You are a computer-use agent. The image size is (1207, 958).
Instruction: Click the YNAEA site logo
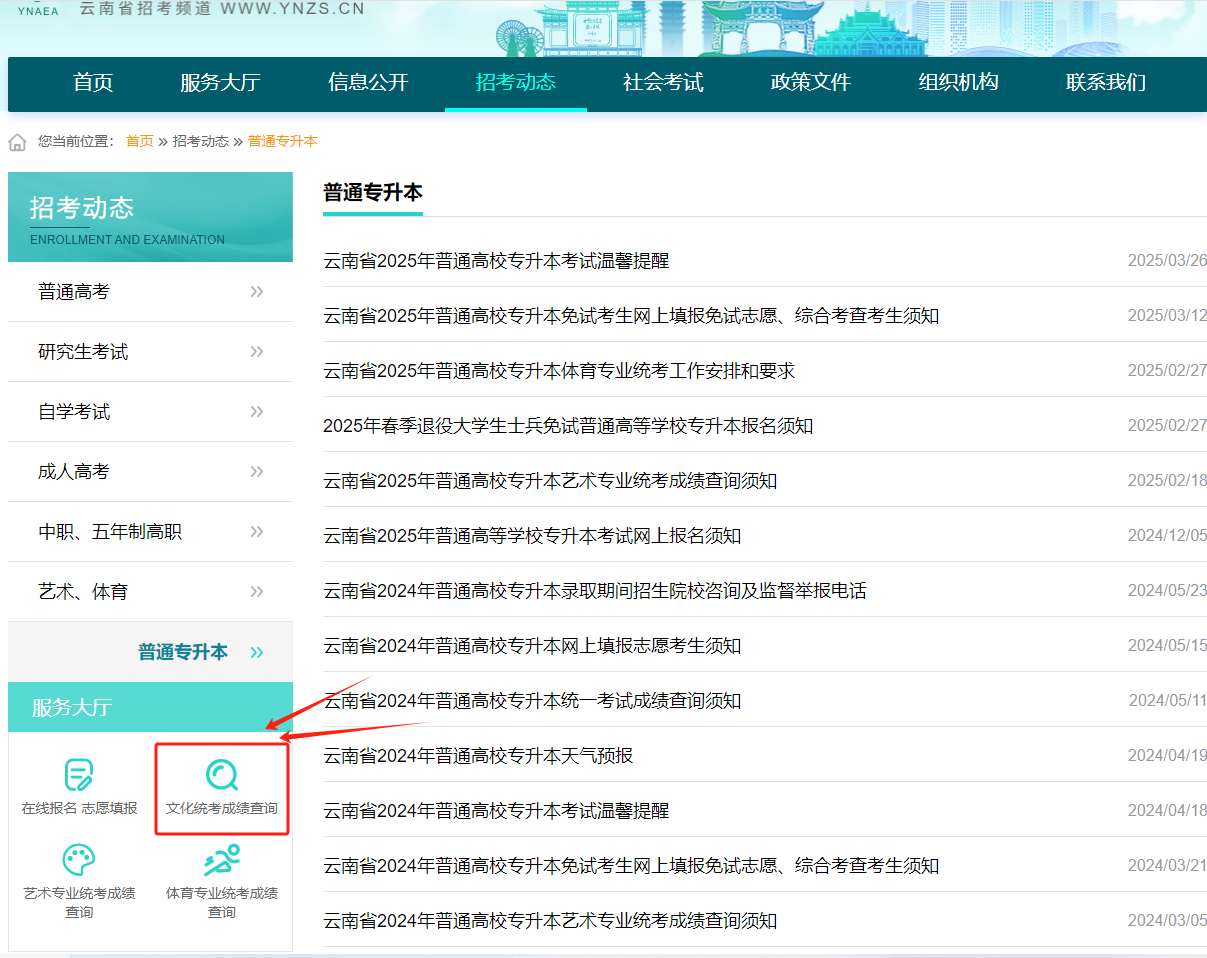[37, 10]
